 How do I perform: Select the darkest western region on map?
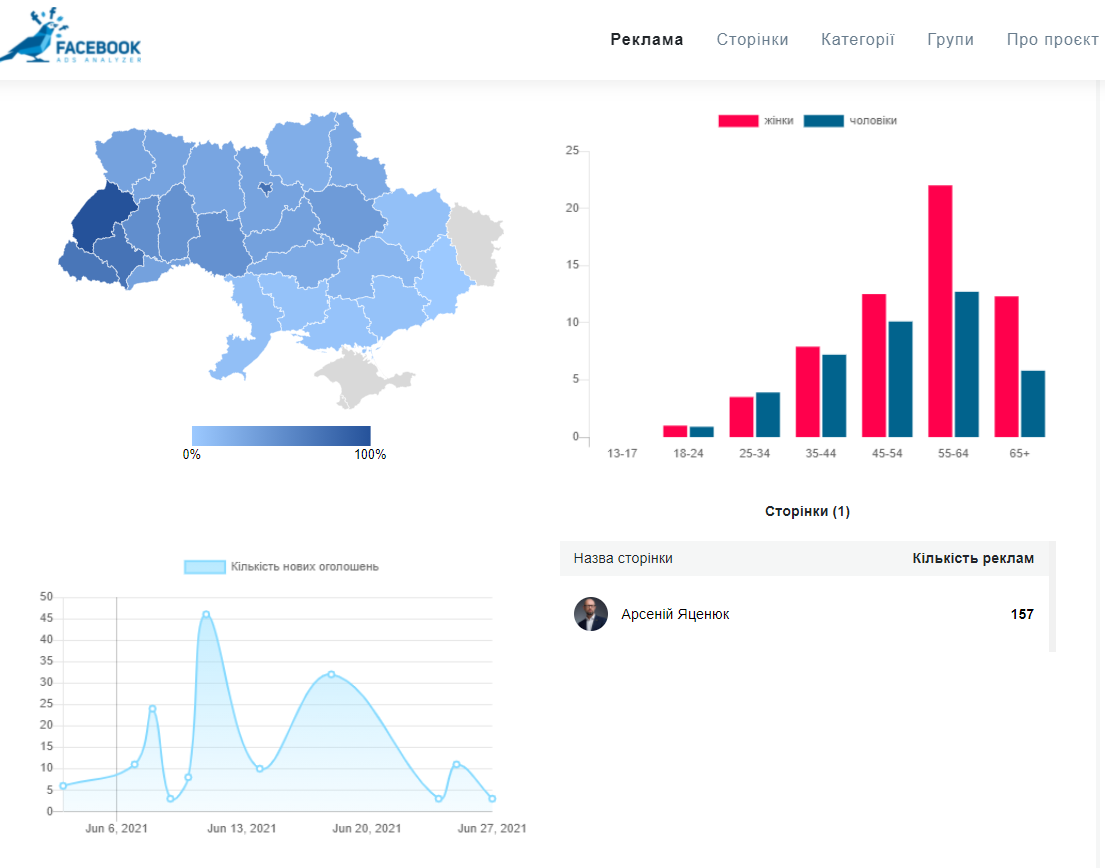[x=98, y=217]
